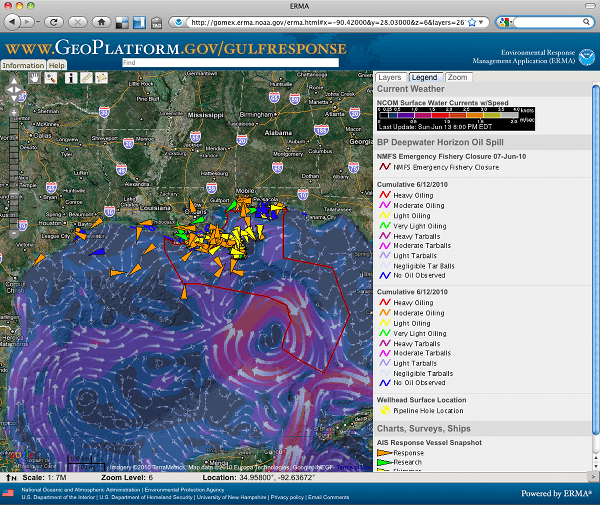Open the Email Comments link
The height and width of the screenshot is (505, 600).
click(x=328, y=497)
